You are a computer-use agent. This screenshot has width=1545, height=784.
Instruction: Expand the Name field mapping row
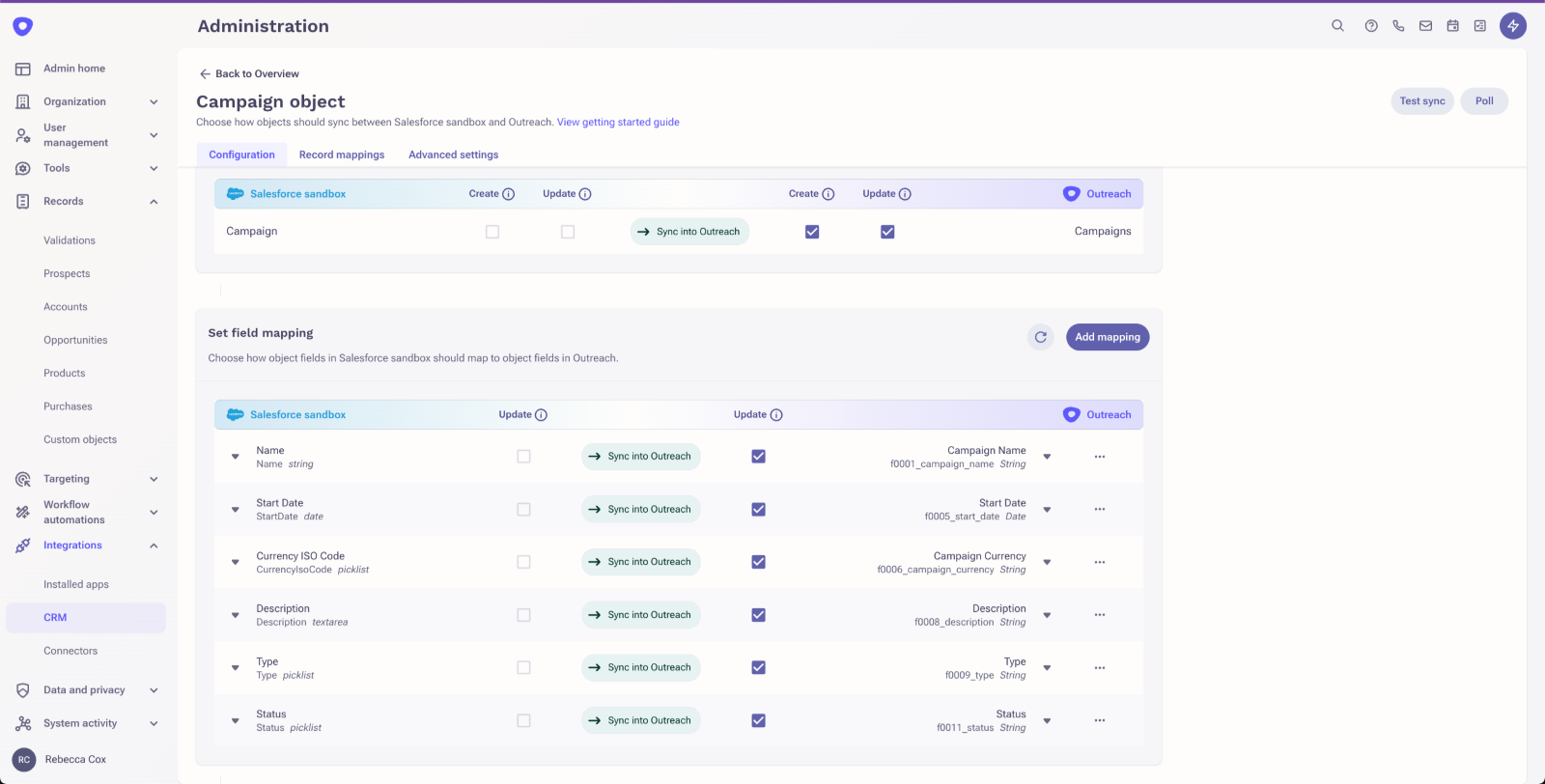tap(236, 457)
